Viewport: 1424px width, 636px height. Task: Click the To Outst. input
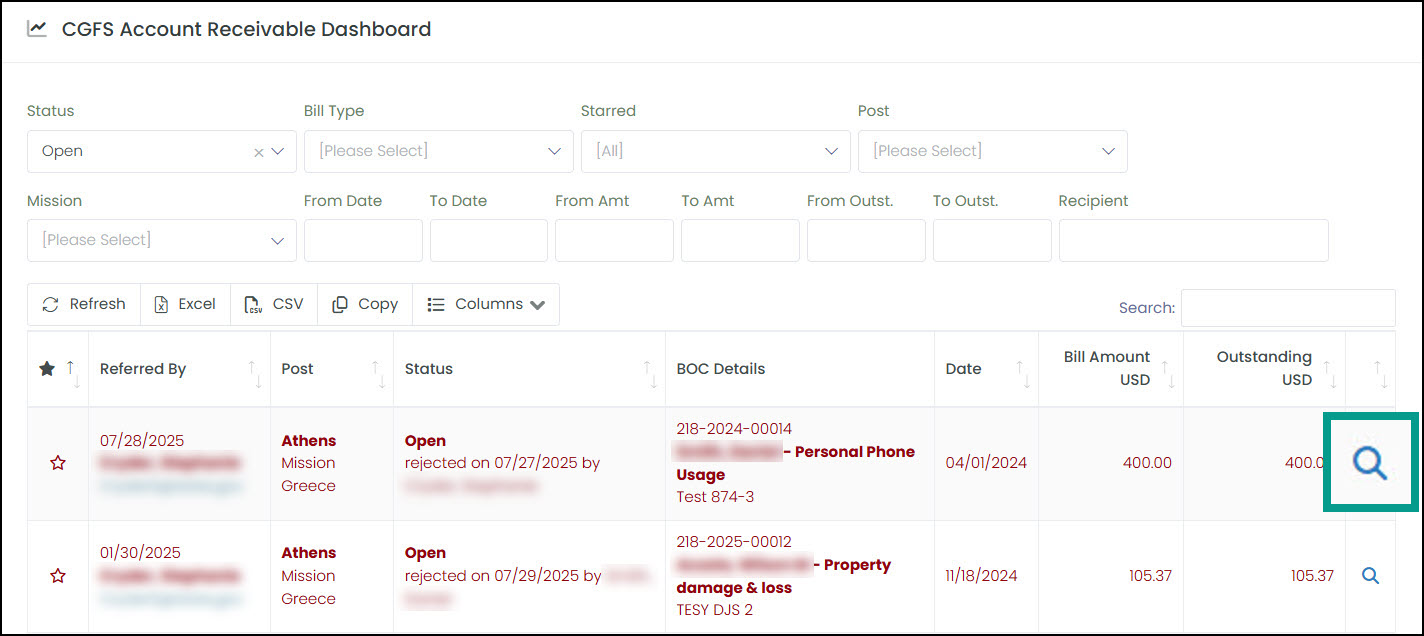[x=992, y=240]
